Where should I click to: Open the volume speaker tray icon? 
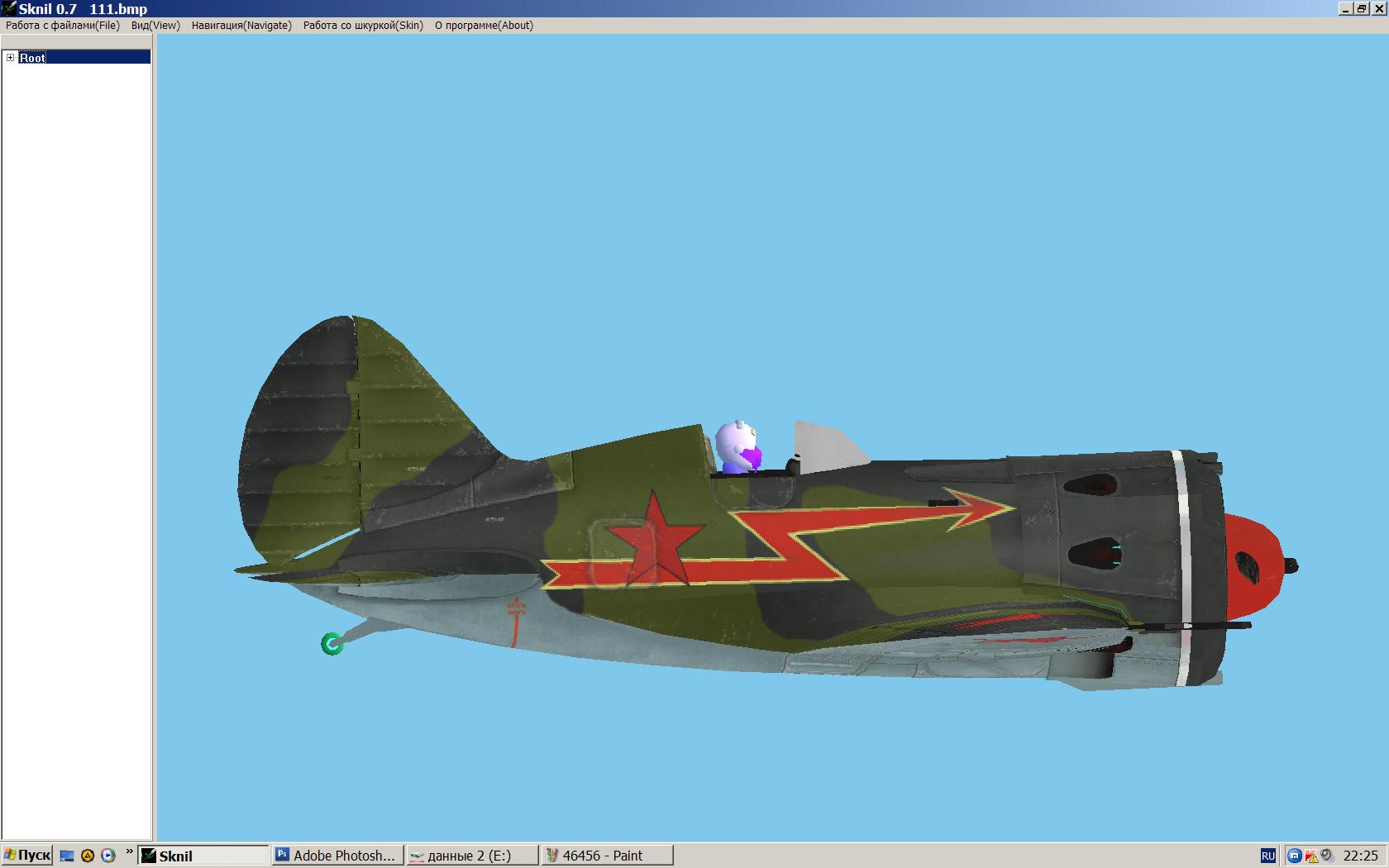pos(1327,856)
